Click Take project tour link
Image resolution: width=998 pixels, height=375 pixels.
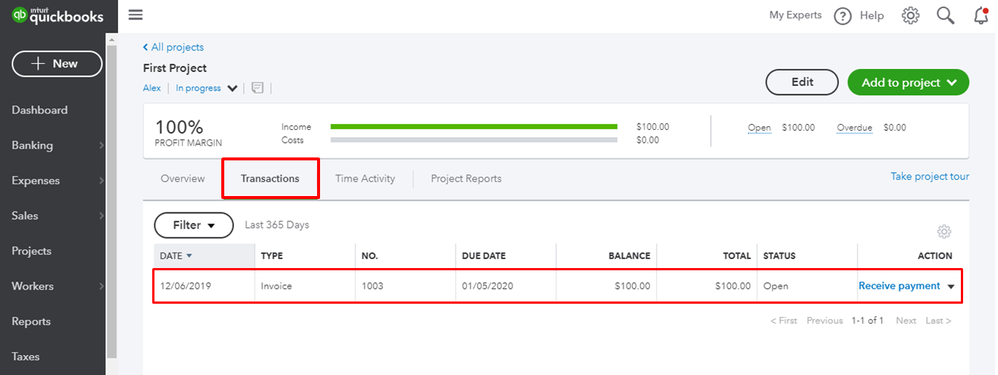click(x=930, y=176)
